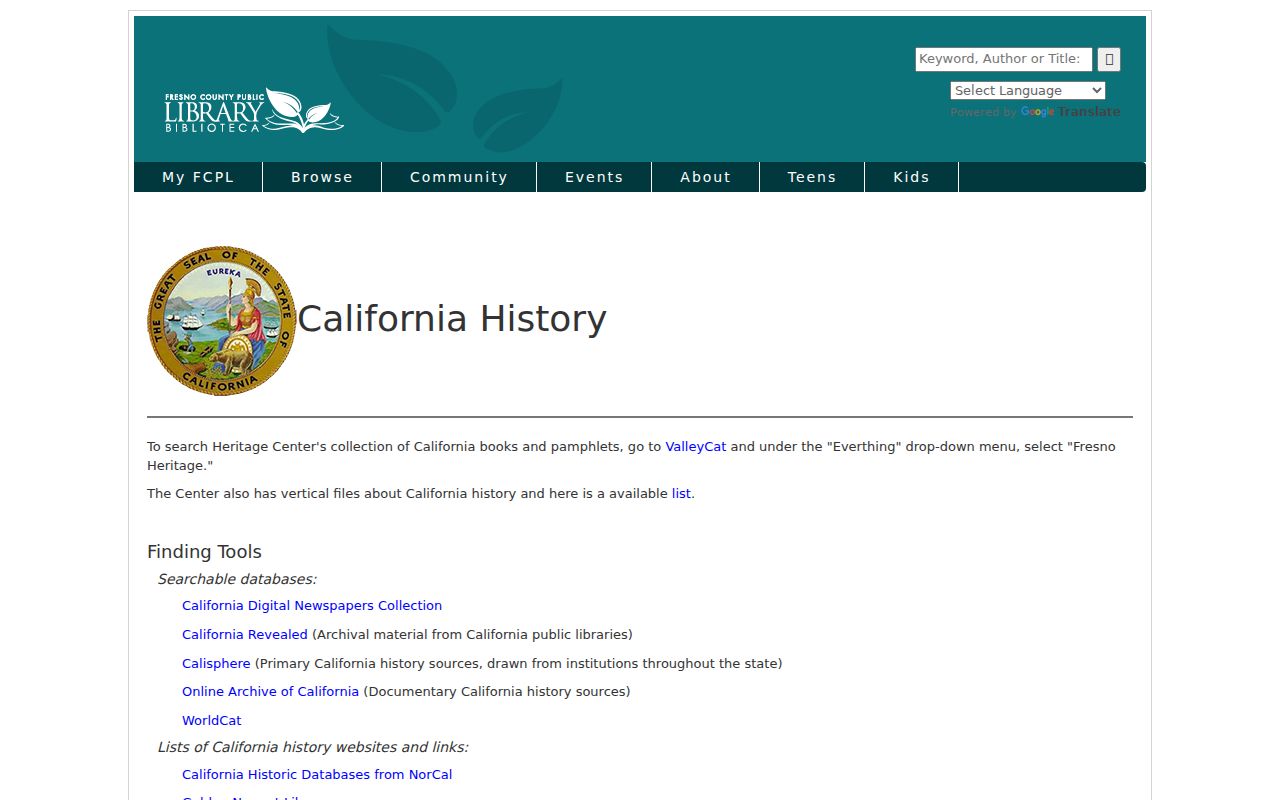Viewport: 1280px width, 800px height.
Task: Open the Kids menu
Action: pyautogui.click(x=911, y=177)
